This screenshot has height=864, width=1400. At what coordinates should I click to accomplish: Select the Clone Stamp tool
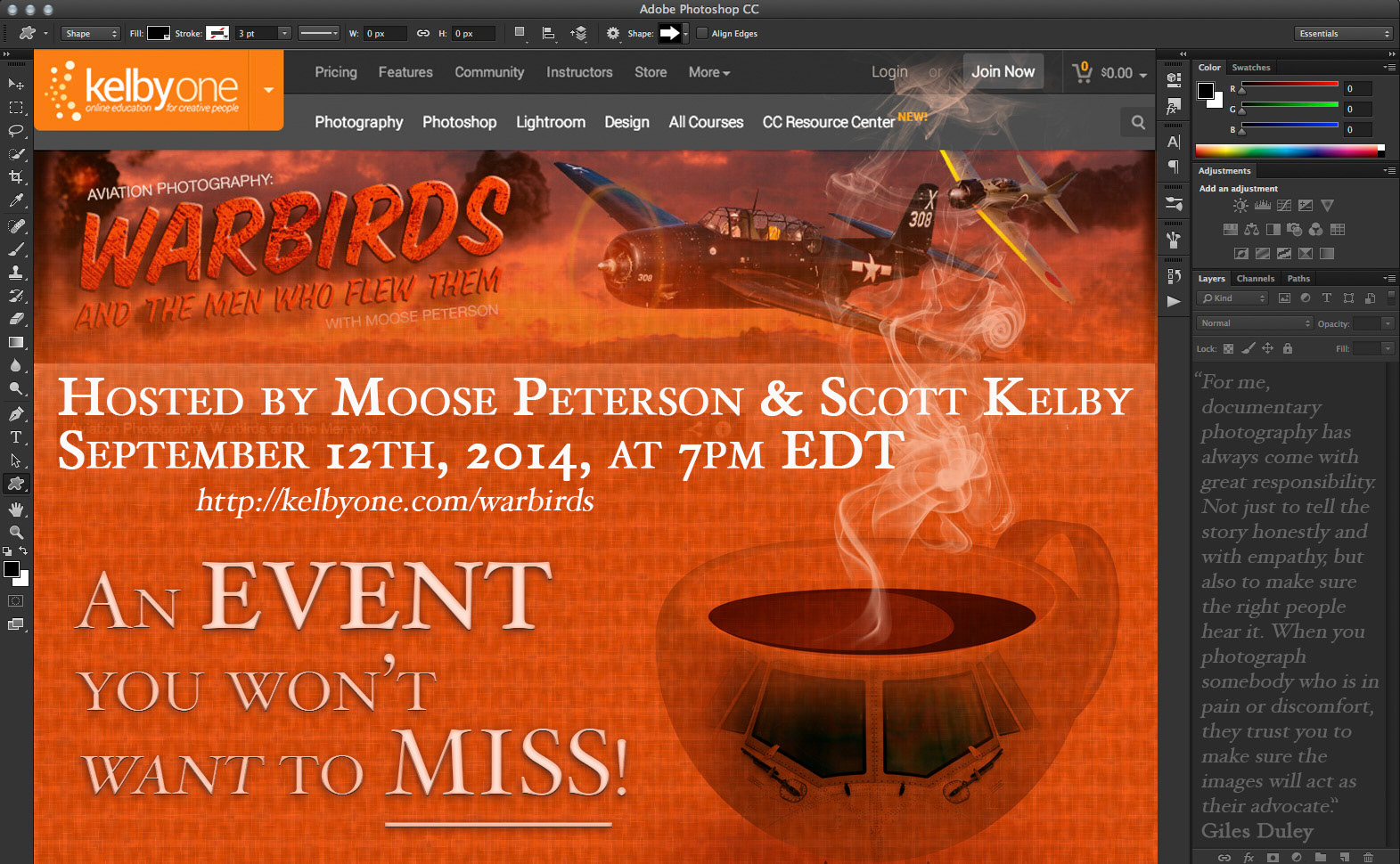point(16,273)
